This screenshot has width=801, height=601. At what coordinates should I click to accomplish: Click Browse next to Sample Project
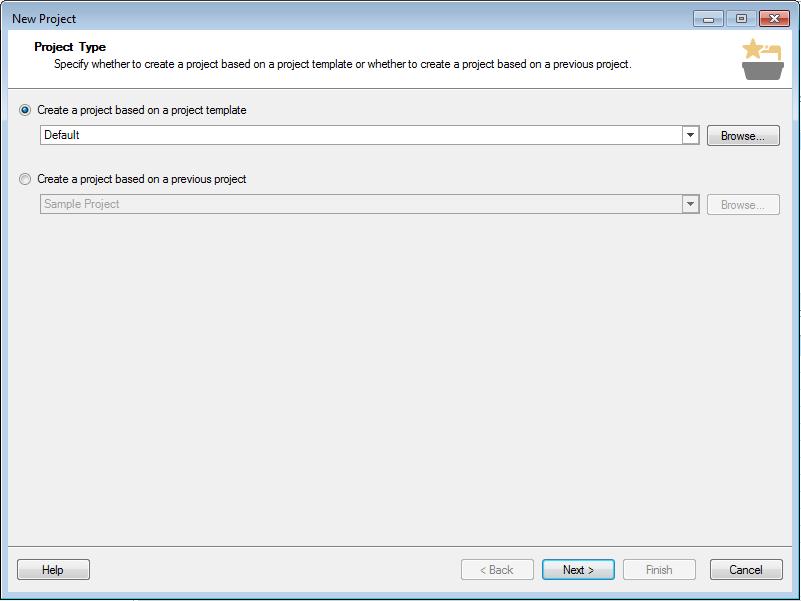pos(743,205)
